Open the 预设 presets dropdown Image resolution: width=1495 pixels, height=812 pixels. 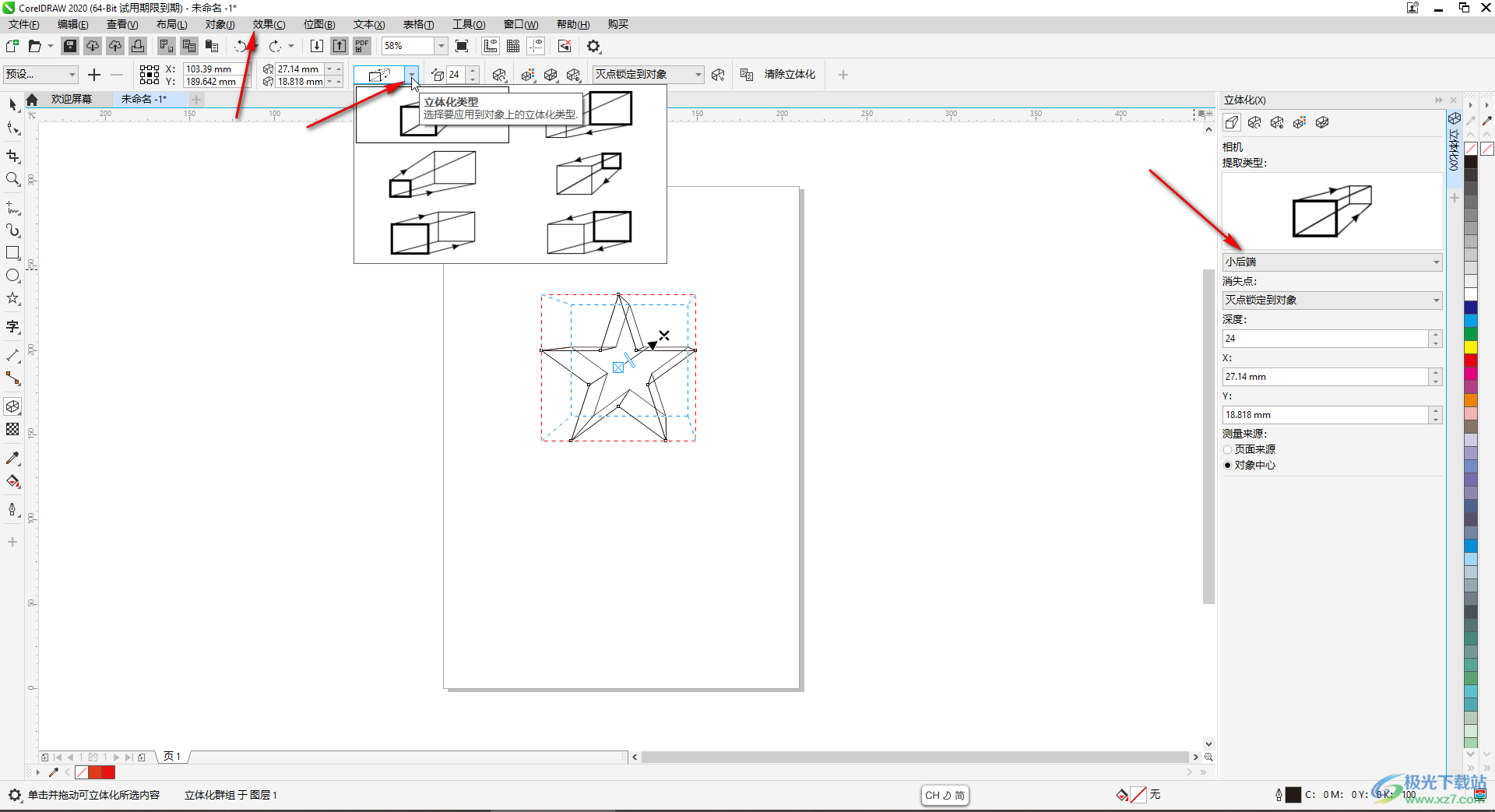41,75
